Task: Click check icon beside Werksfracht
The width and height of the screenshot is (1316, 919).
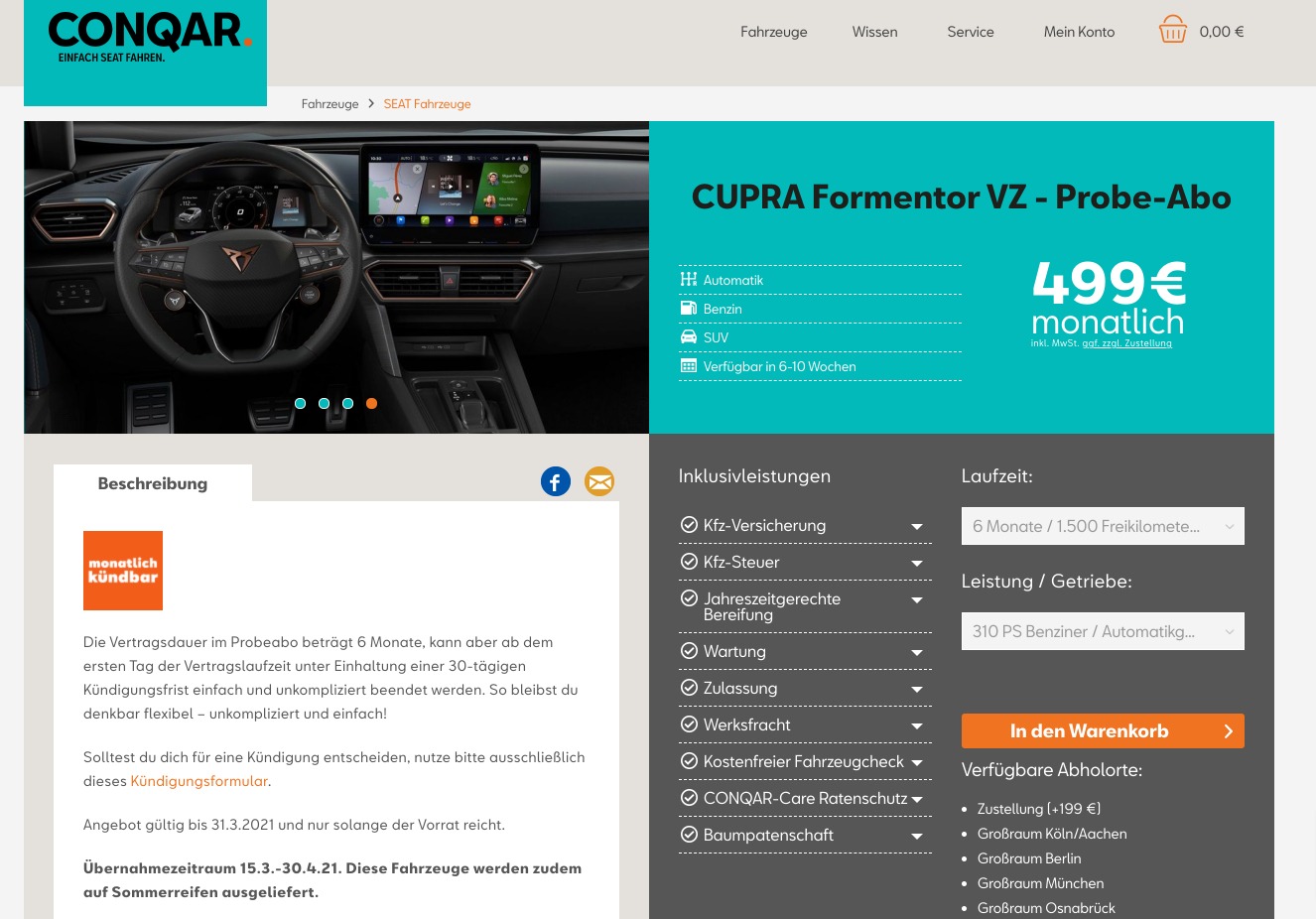Action: pos(689,724)
